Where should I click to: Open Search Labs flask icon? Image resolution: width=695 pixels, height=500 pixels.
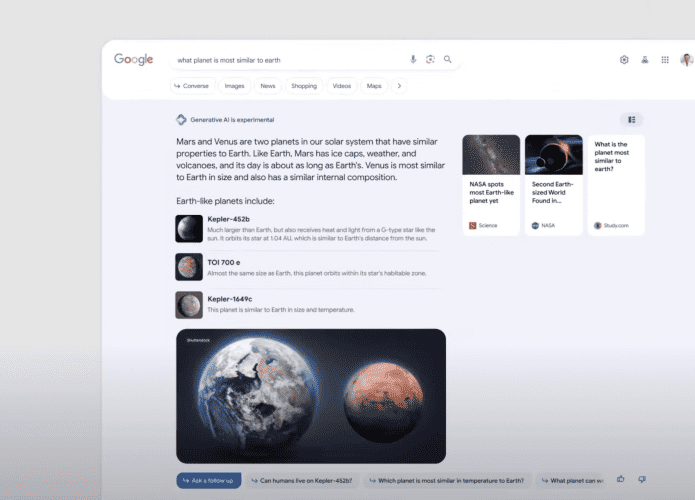tap(645, 60)
